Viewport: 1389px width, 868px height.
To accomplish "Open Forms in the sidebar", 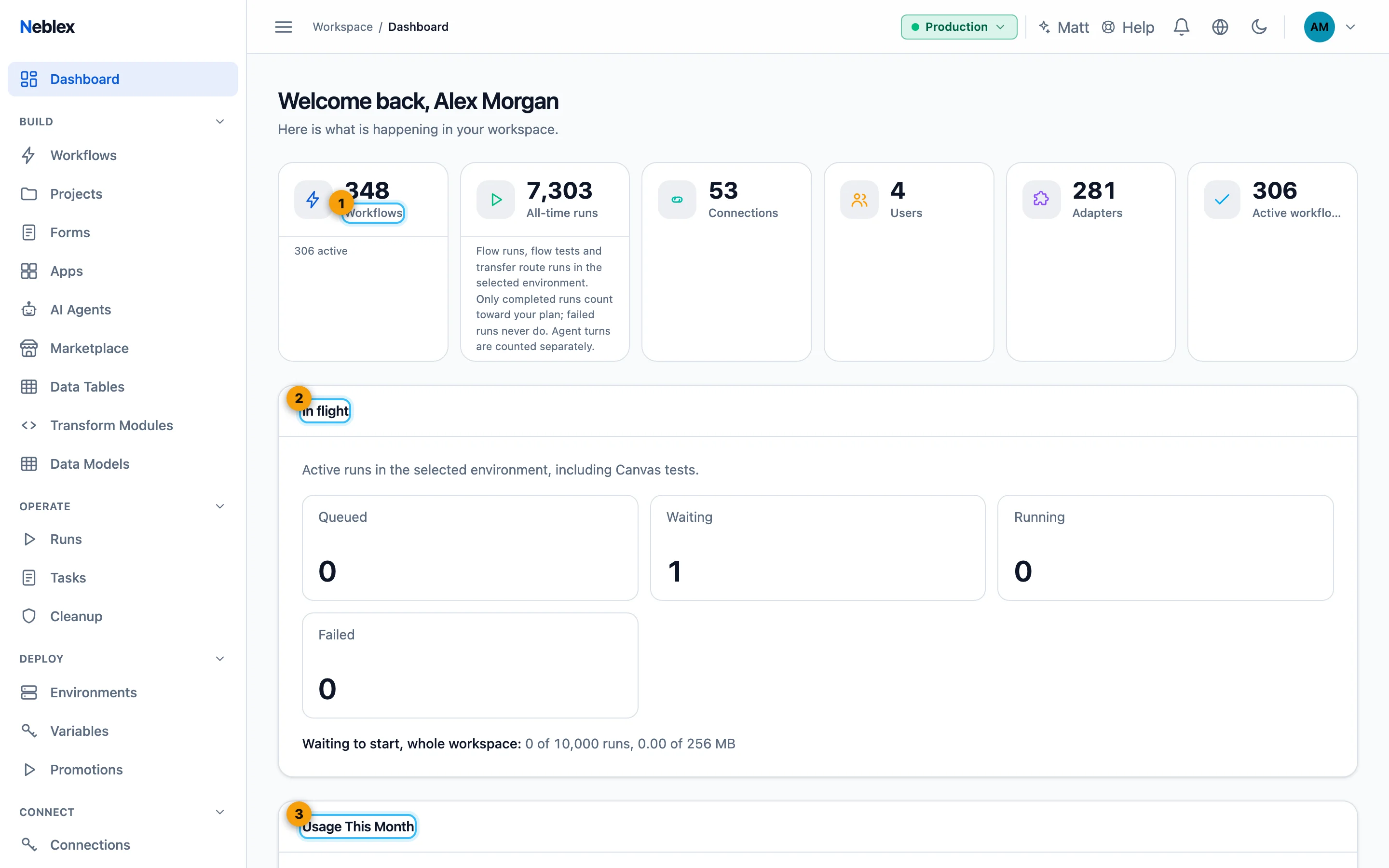I will click(x=123, y=232).
